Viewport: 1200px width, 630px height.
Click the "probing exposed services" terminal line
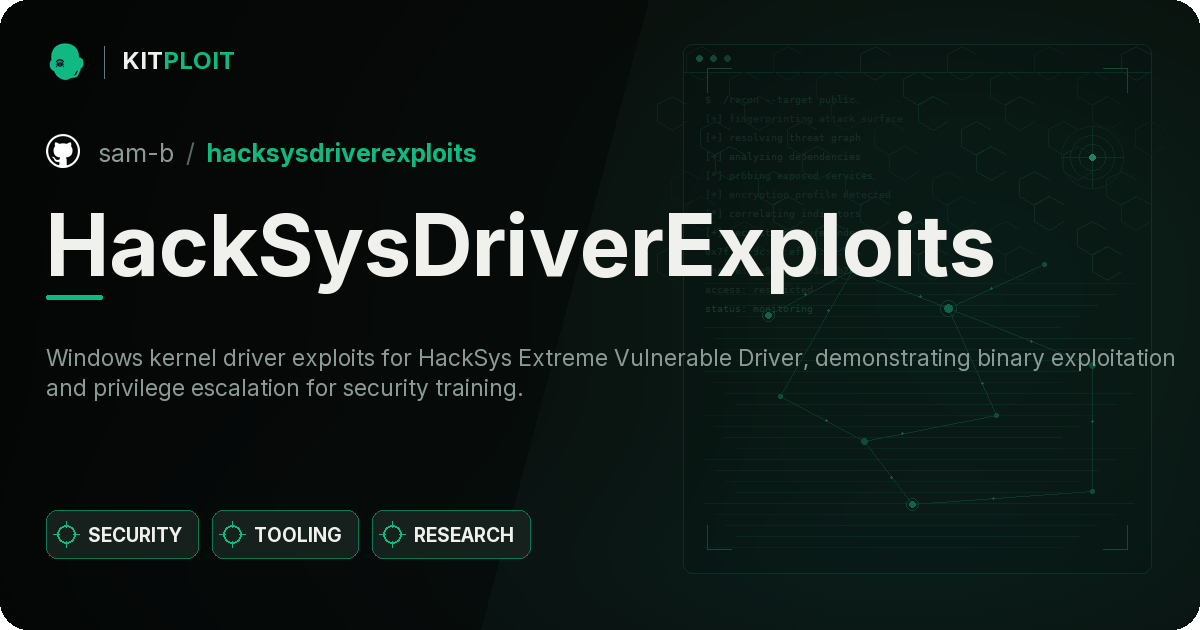point(789,176)
